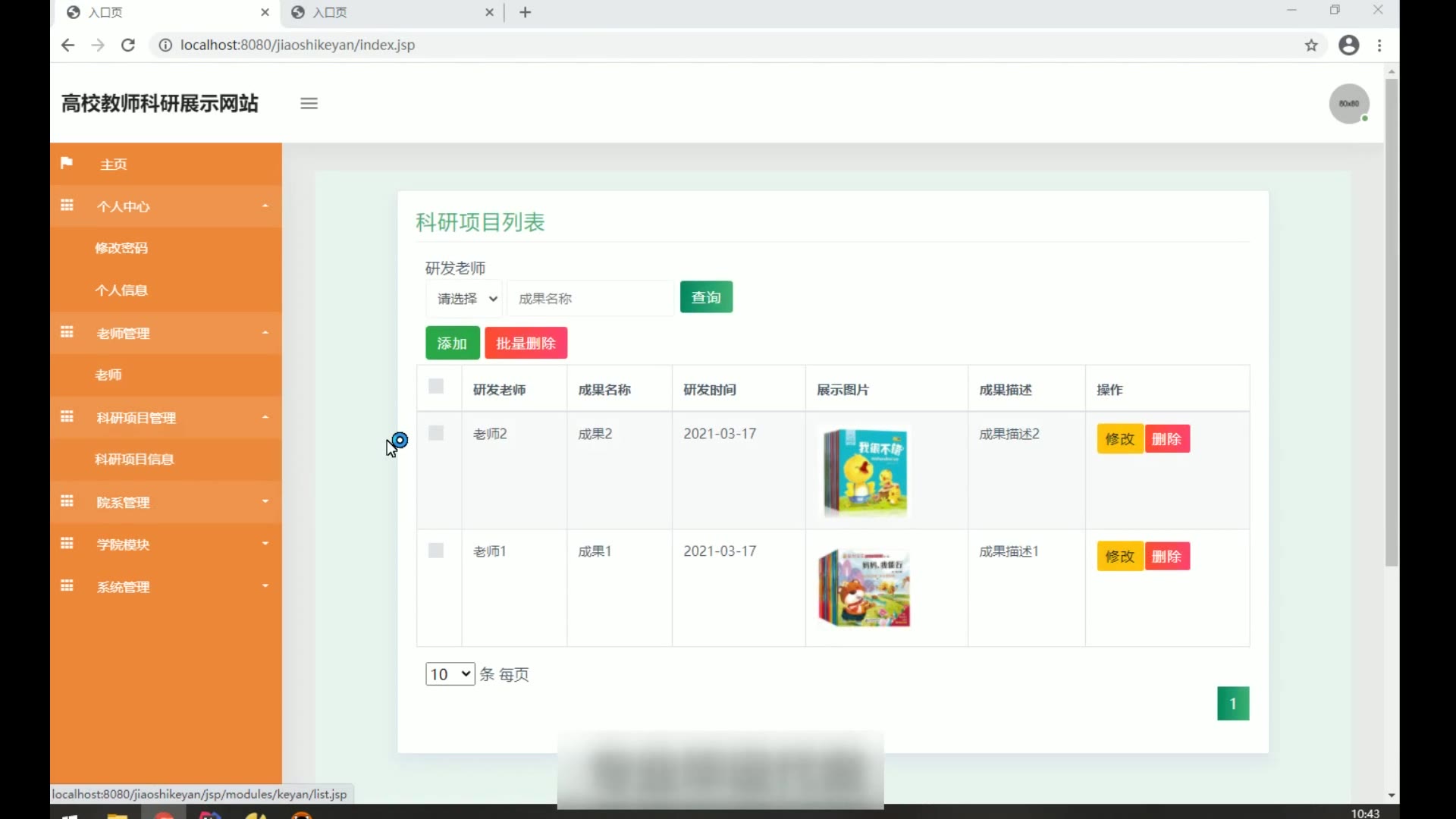Viewport: 1456px width, 819px height.
Task: Open the 10 per-page dropdown
Action: [450, 674]
